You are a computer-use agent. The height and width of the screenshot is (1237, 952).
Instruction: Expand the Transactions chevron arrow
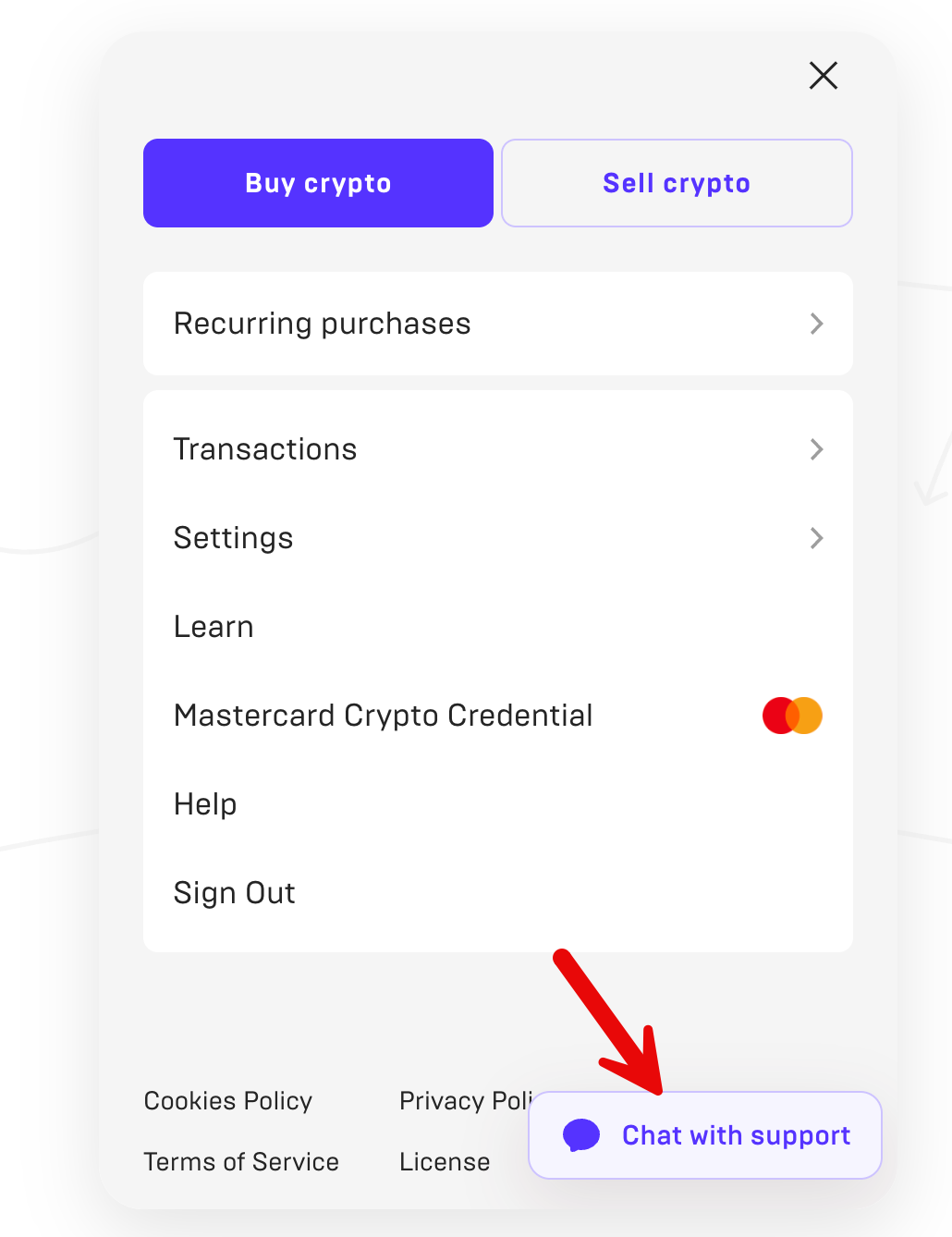coord(816,449)
